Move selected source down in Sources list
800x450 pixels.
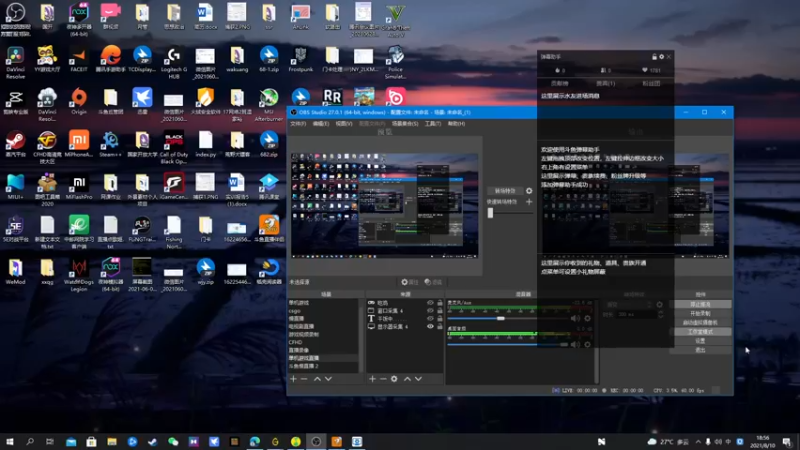click(418, 379)
